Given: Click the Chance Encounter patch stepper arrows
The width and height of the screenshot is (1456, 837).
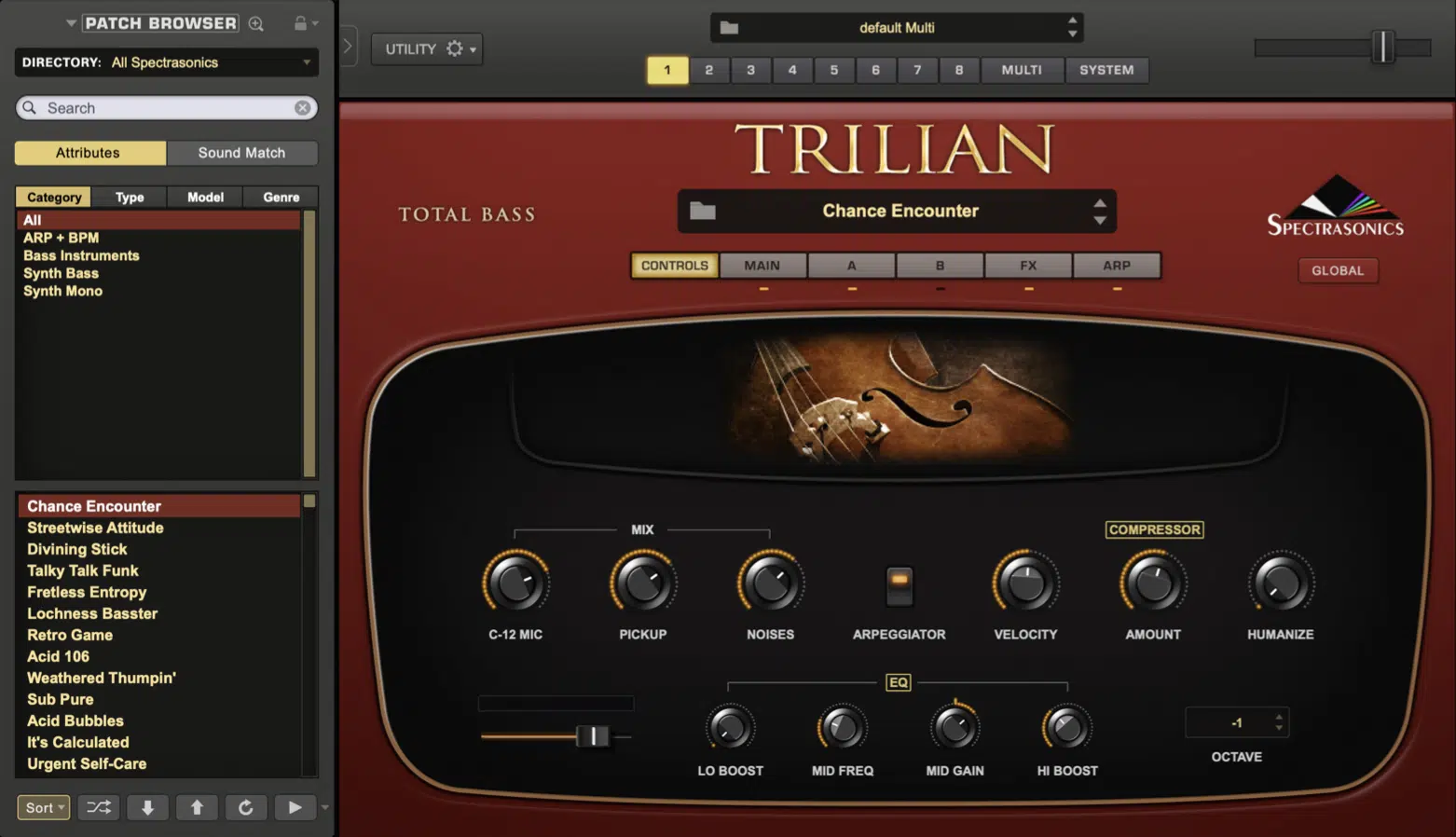Looking at the screenshot, I should (x=1100, y=212).
